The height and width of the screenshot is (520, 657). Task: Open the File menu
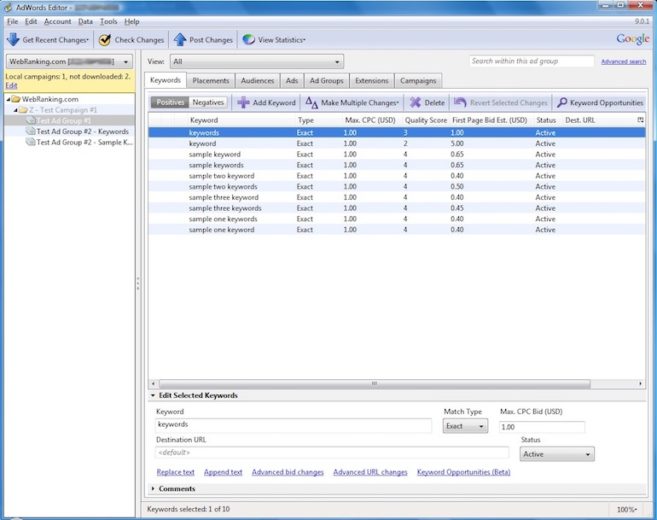[x=13, y=21]
